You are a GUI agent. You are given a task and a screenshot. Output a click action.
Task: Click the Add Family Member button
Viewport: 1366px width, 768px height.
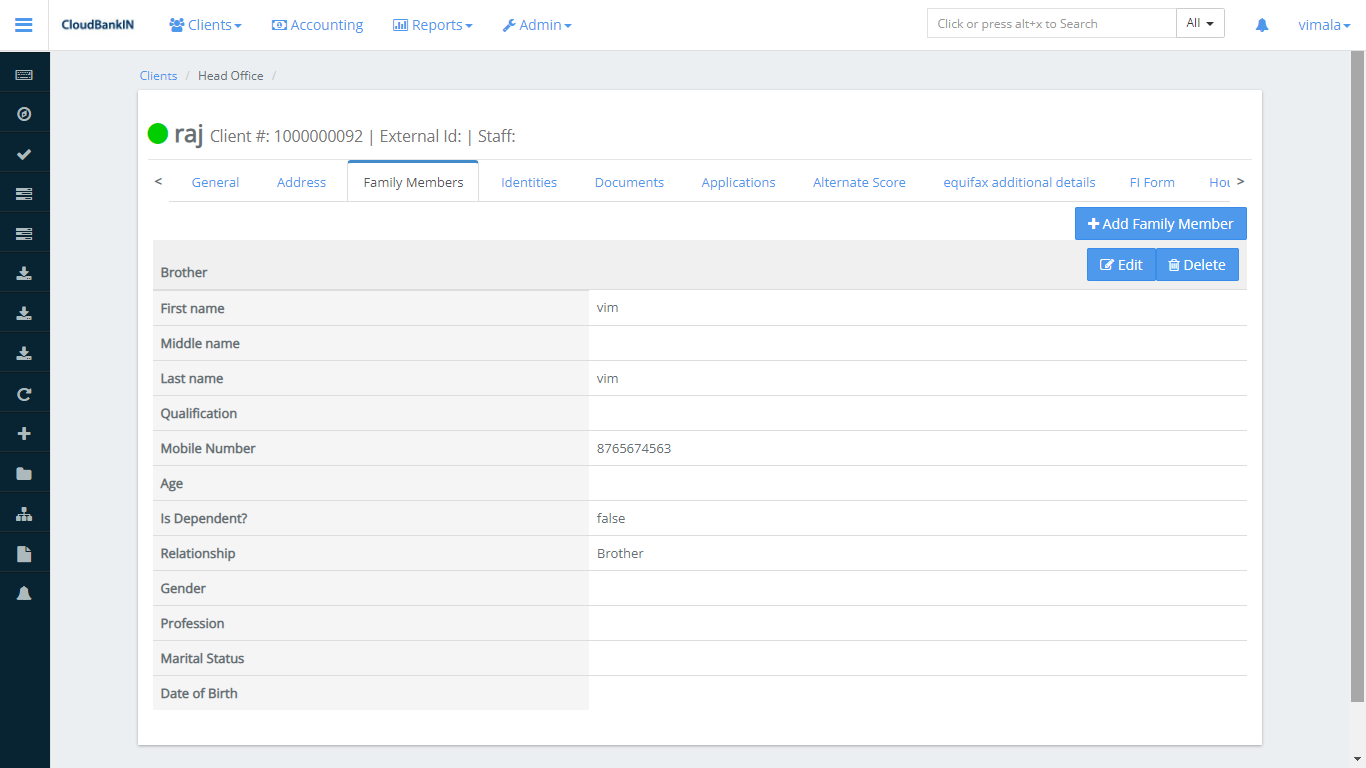pos(1160,223)
